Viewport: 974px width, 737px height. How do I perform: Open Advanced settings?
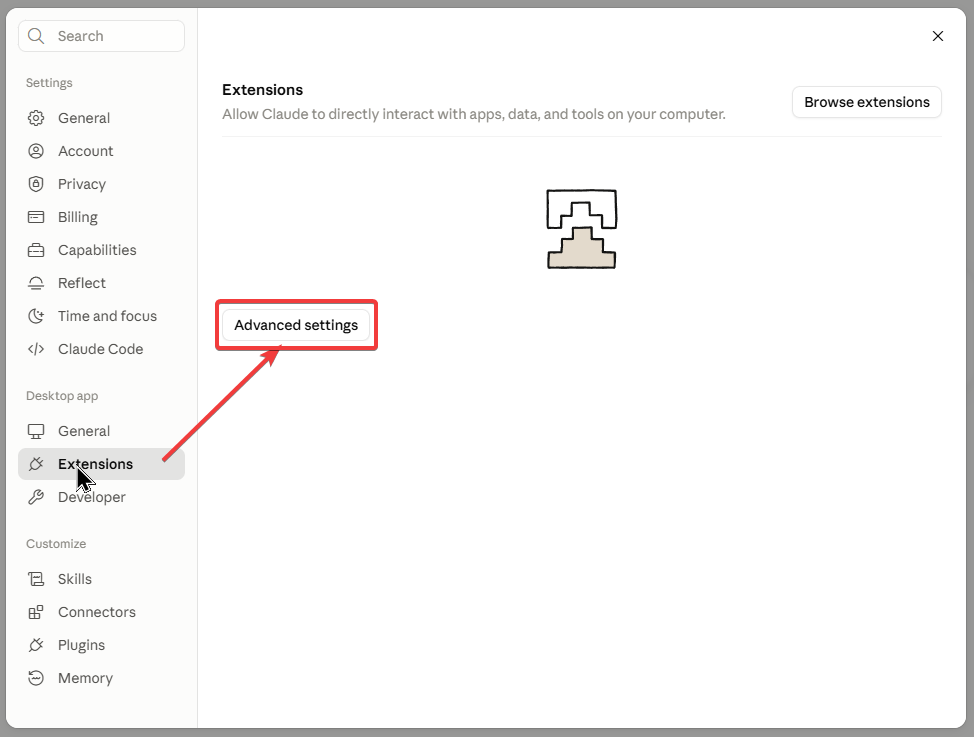coord(296,325)
